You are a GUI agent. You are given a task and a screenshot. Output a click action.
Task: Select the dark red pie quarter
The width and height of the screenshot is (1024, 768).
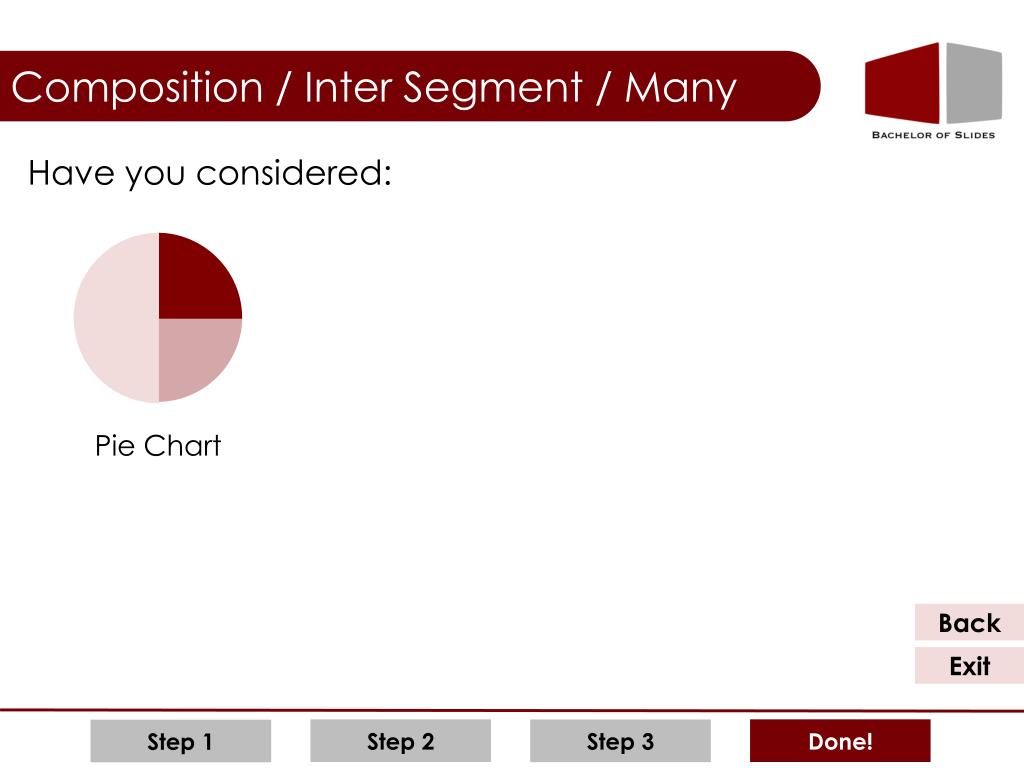coord(195,281)
